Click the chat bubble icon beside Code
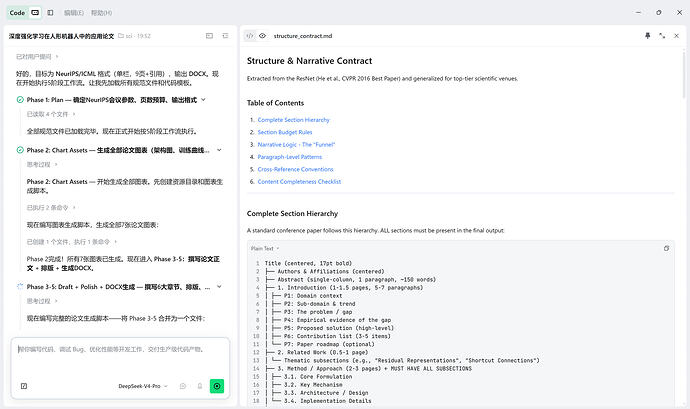The image size is (690, 409). [x=35, y=13]
